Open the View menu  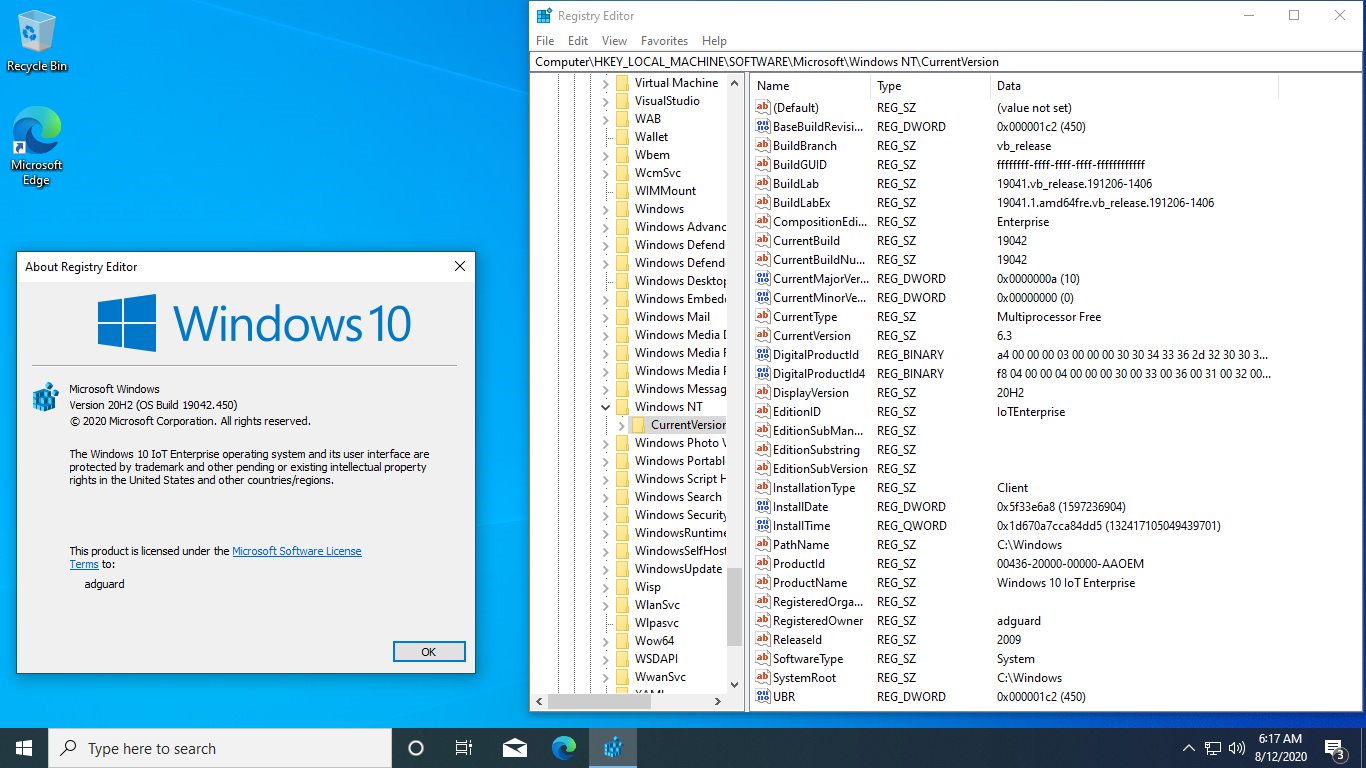tap(614, 41)
